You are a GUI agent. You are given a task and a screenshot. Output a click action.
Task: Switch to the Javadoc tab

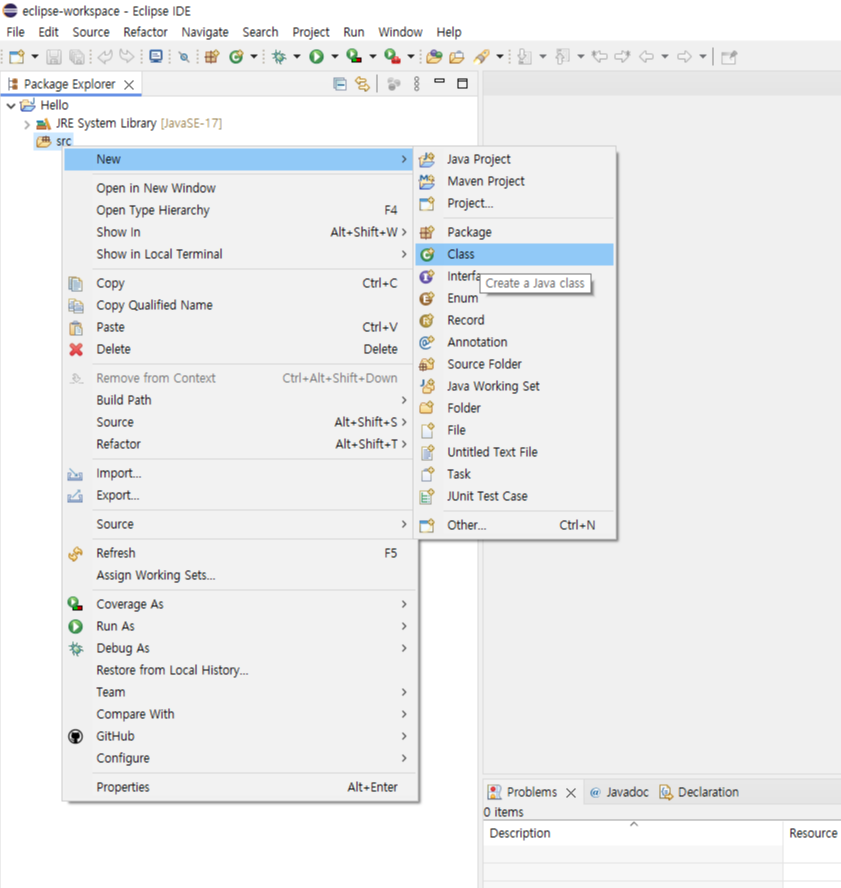619,792
